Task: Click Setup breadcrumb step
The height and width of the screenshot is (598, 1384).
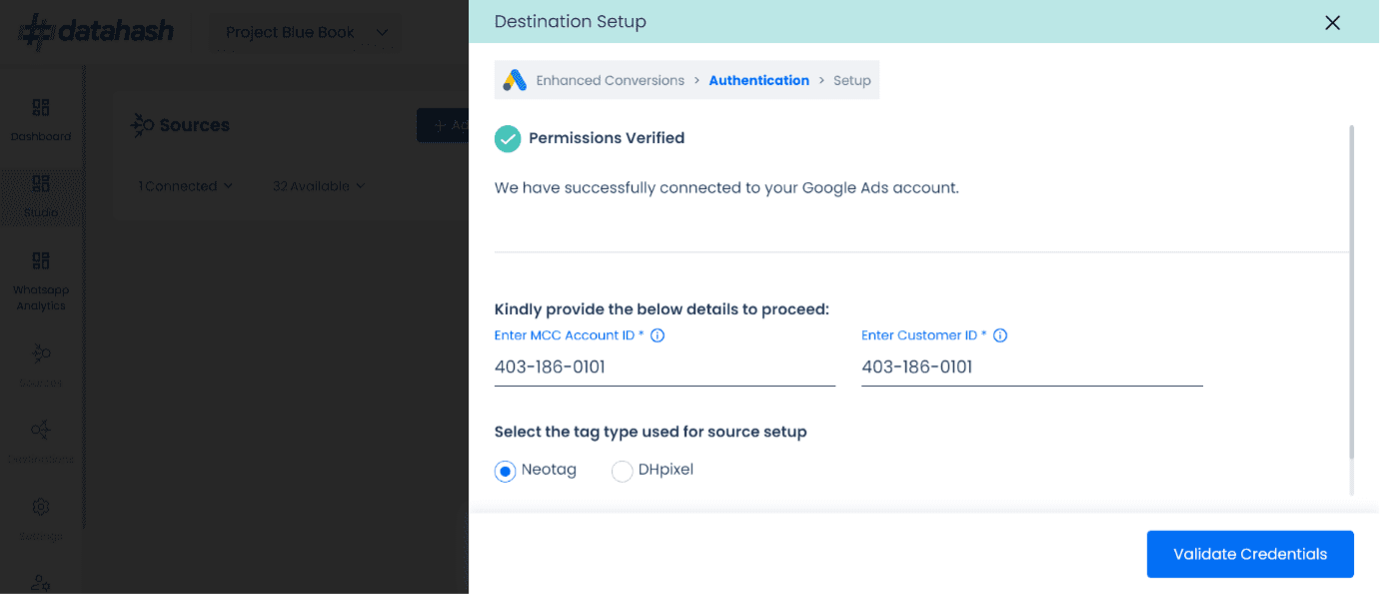Action: coord(852,81)
